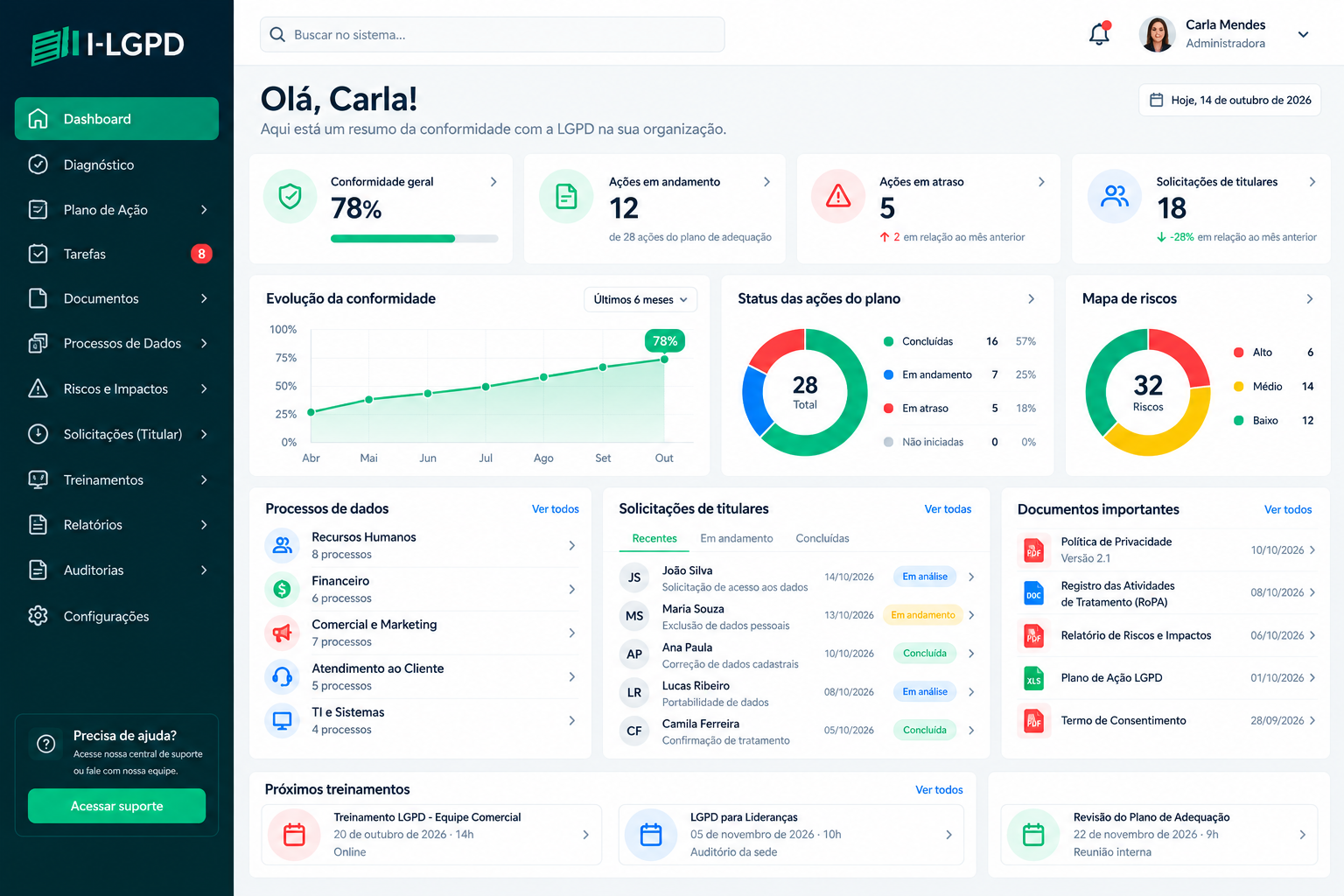Screen dimensions: 1344x896
Task: Go to Auditorias in sidebar
Action: [x=116, y=570]
